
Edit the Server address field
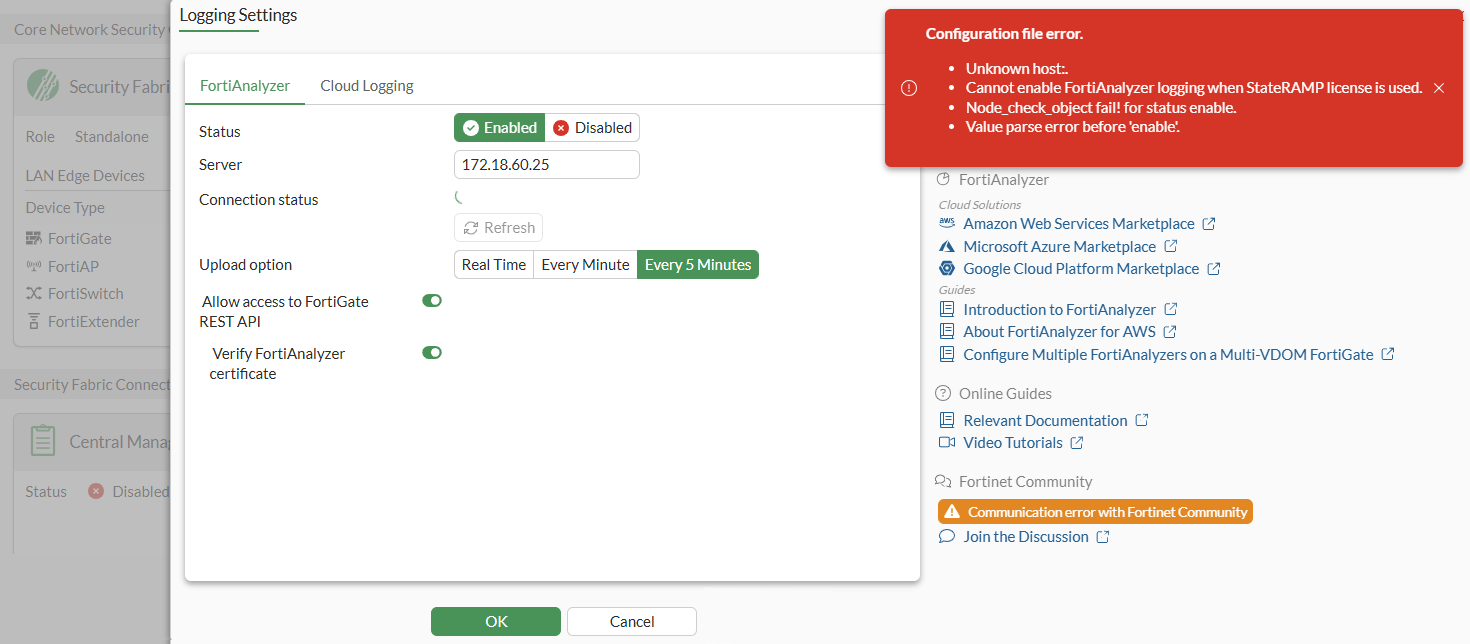coord(546,163)
